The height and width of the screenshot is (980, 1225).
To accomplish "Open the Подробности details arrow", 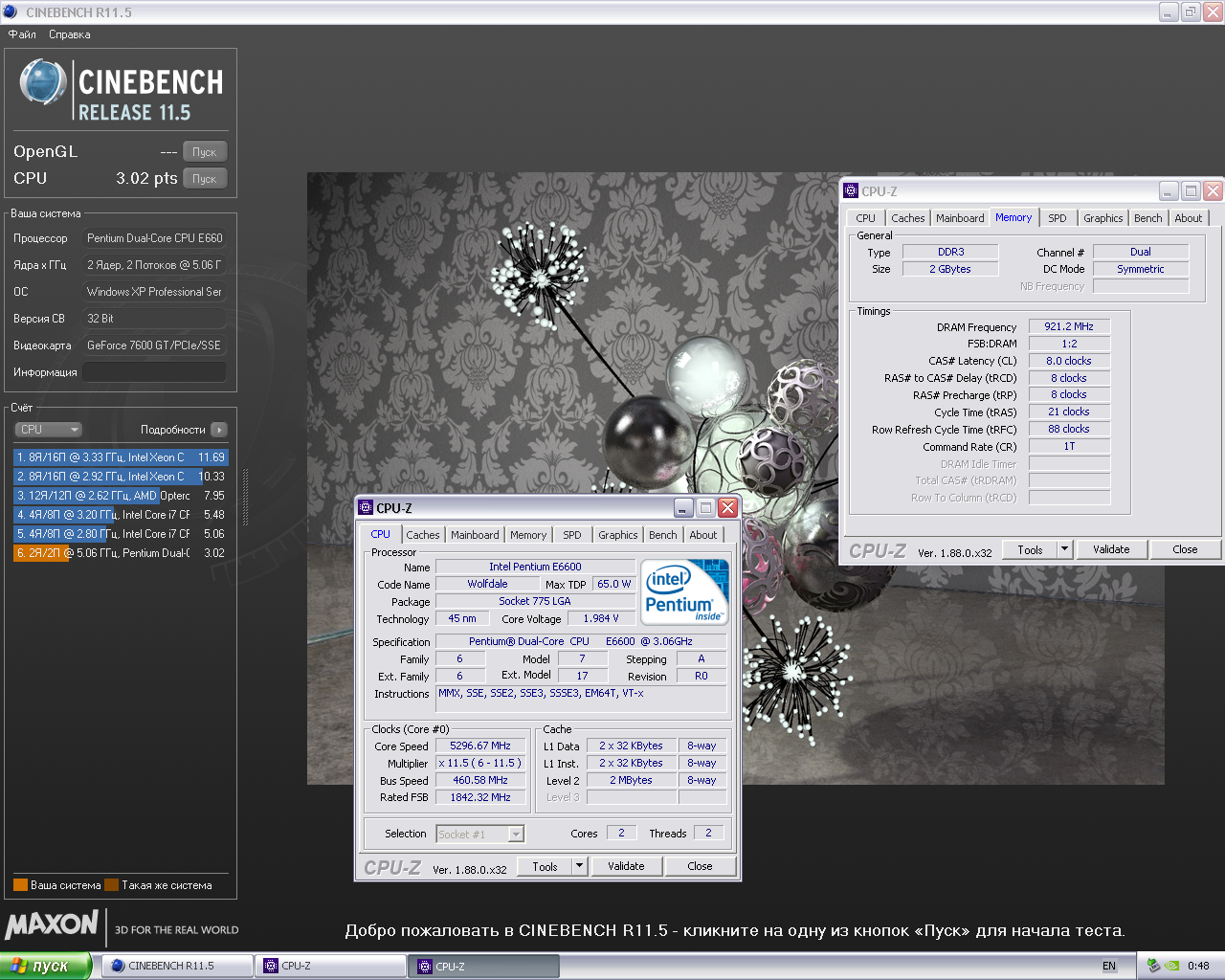I will pos(219,430).
